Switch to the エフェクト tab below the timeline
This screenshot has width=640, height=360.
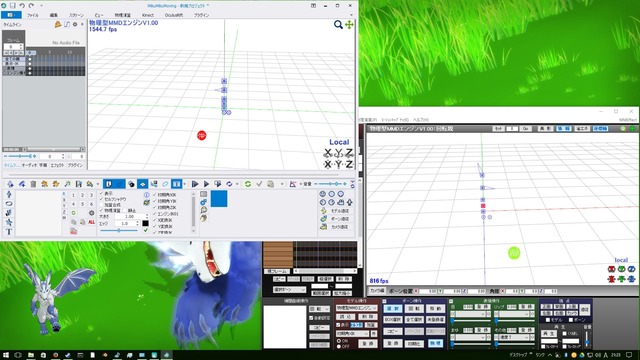57,165
